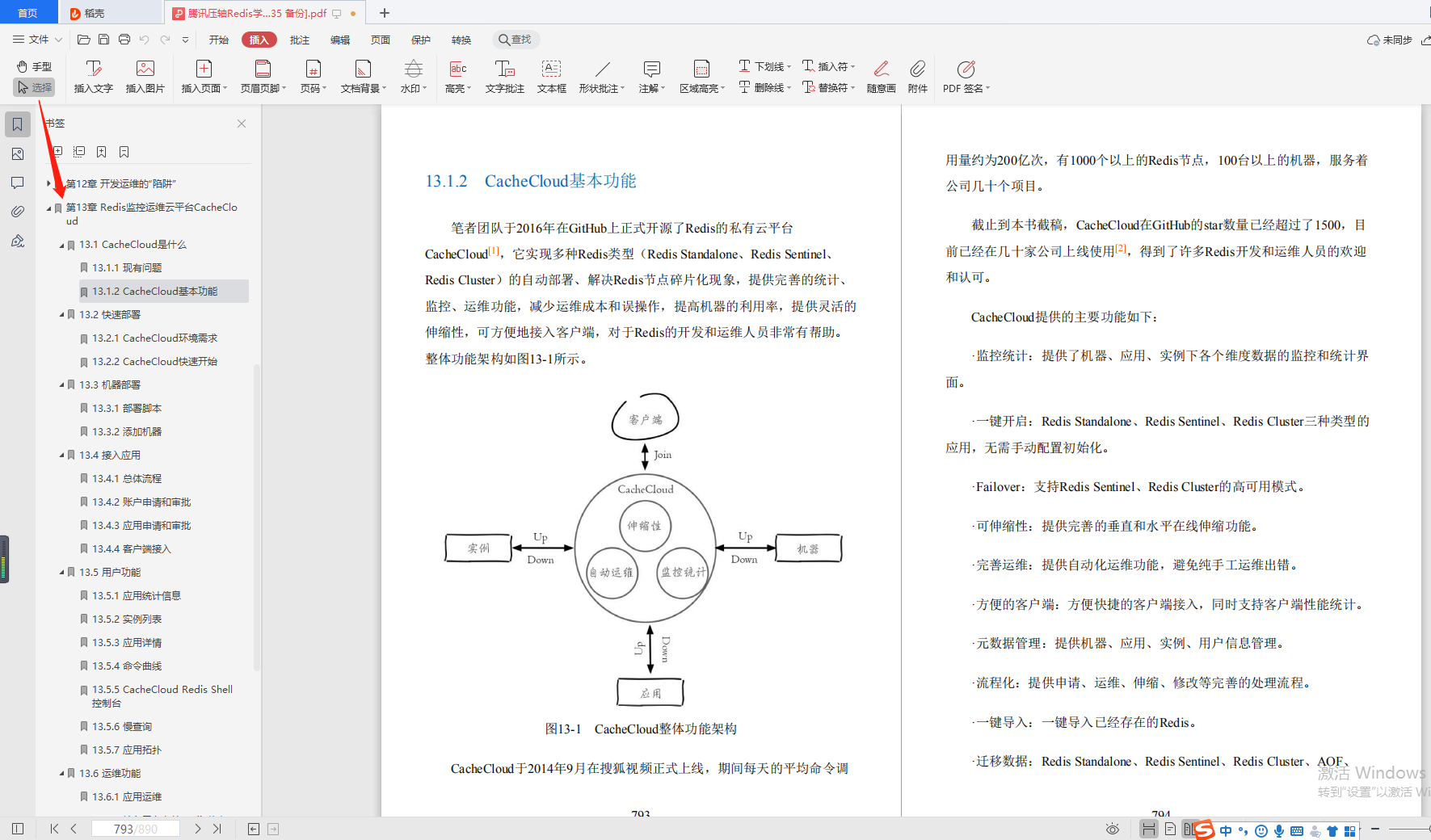Click Area Highlight (区域高亮) tool
Image resolution: width=1431 pixels, height=840 pixels.
pyautogui.click(x=702, y=77)
